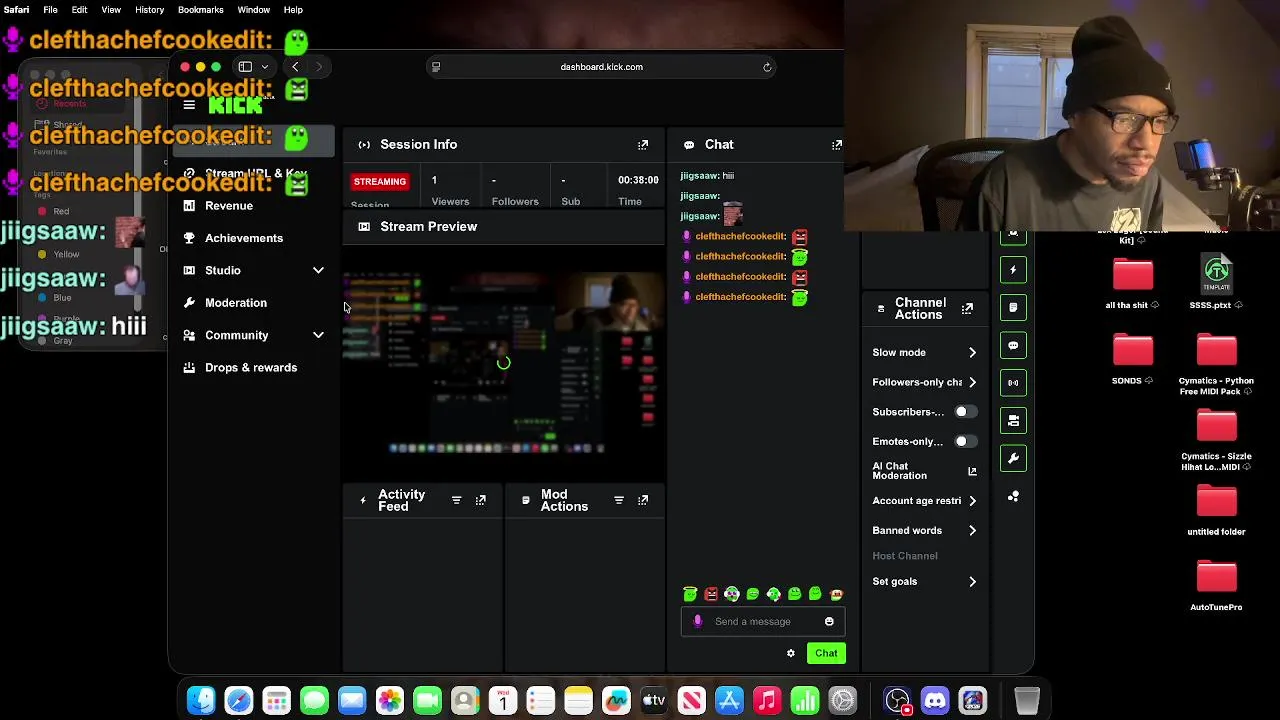This screenshot has height=720, width=1280.
Task: Pop out the Chat panel
Action: pyautogui.click(x=837, y=145)
